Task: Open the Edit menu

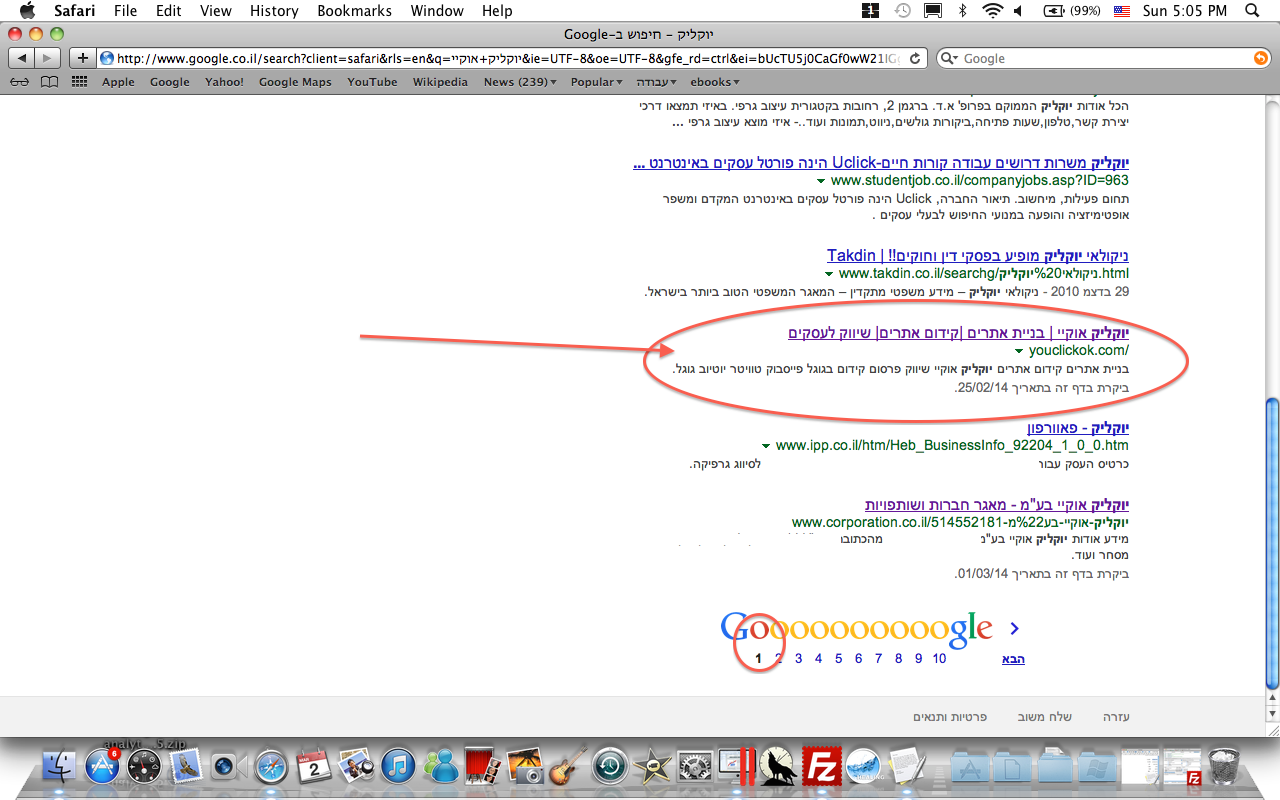Action: coord(169,11)
